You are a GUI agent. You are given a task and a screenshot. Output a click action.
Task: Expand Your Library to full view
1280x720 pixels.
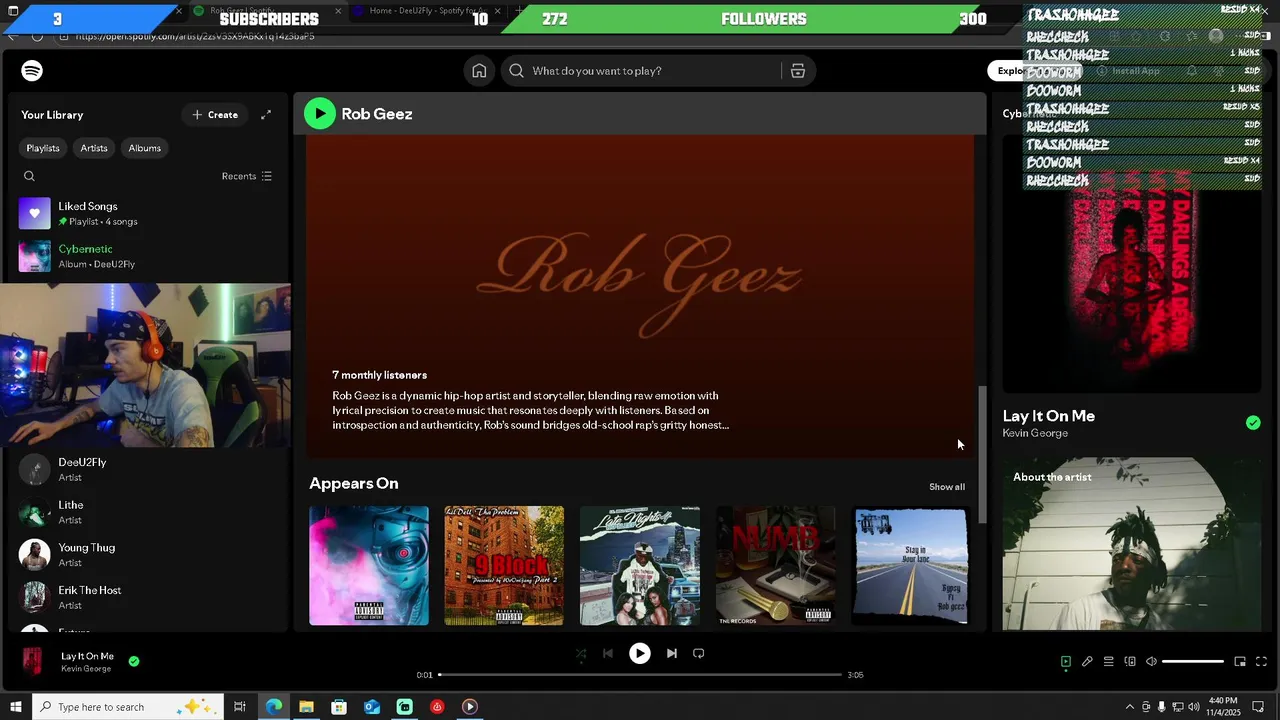266,115
